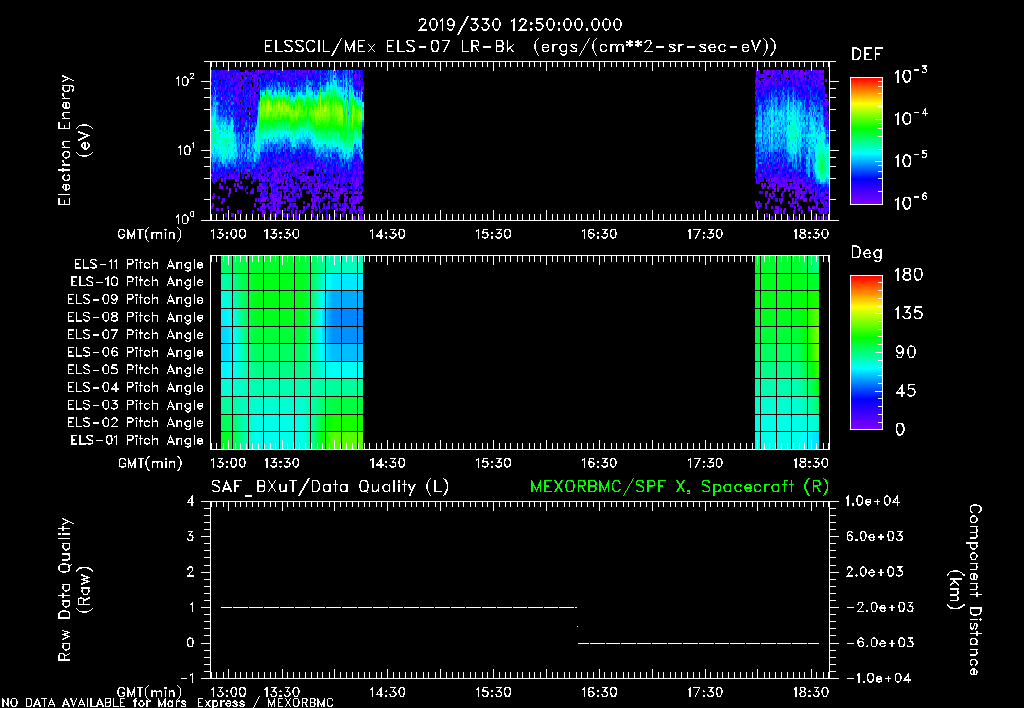Select the ELS-05 Pitch Angle row label
Image resolution: width=1024 pixels, height=708 pixels.
[135, 370]
